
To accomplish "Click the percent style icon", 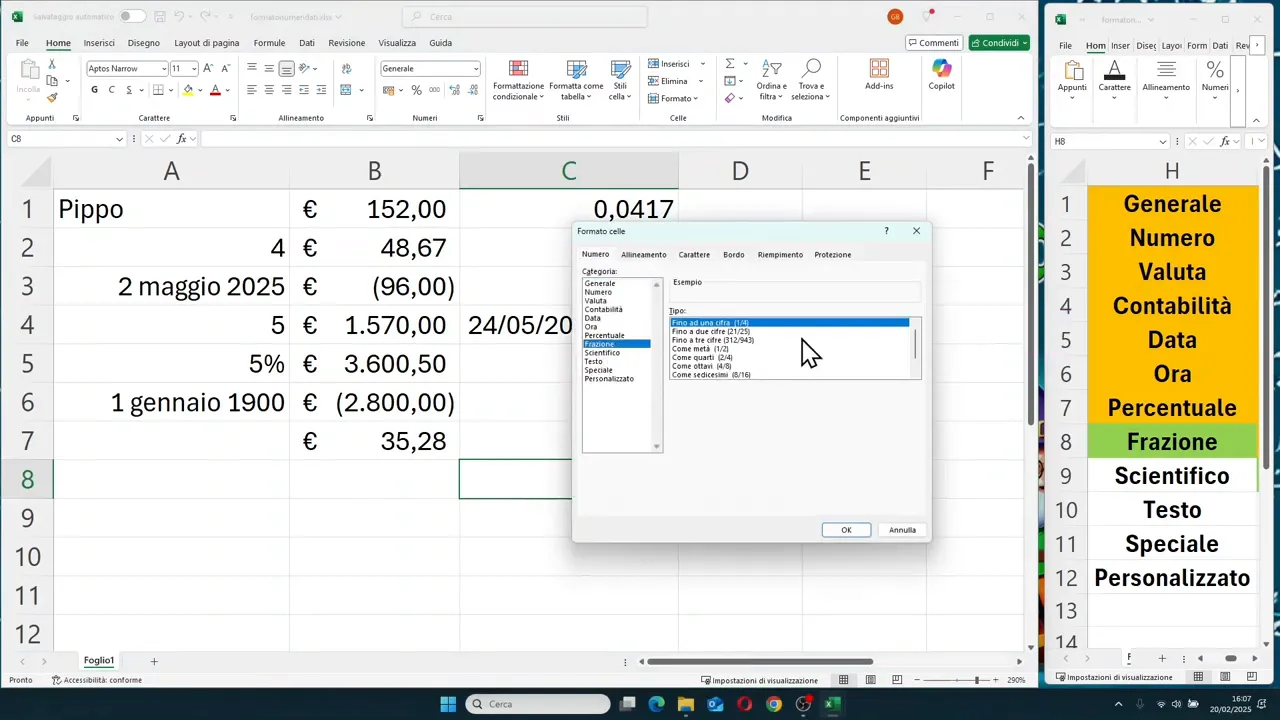I will coord(417,90).
